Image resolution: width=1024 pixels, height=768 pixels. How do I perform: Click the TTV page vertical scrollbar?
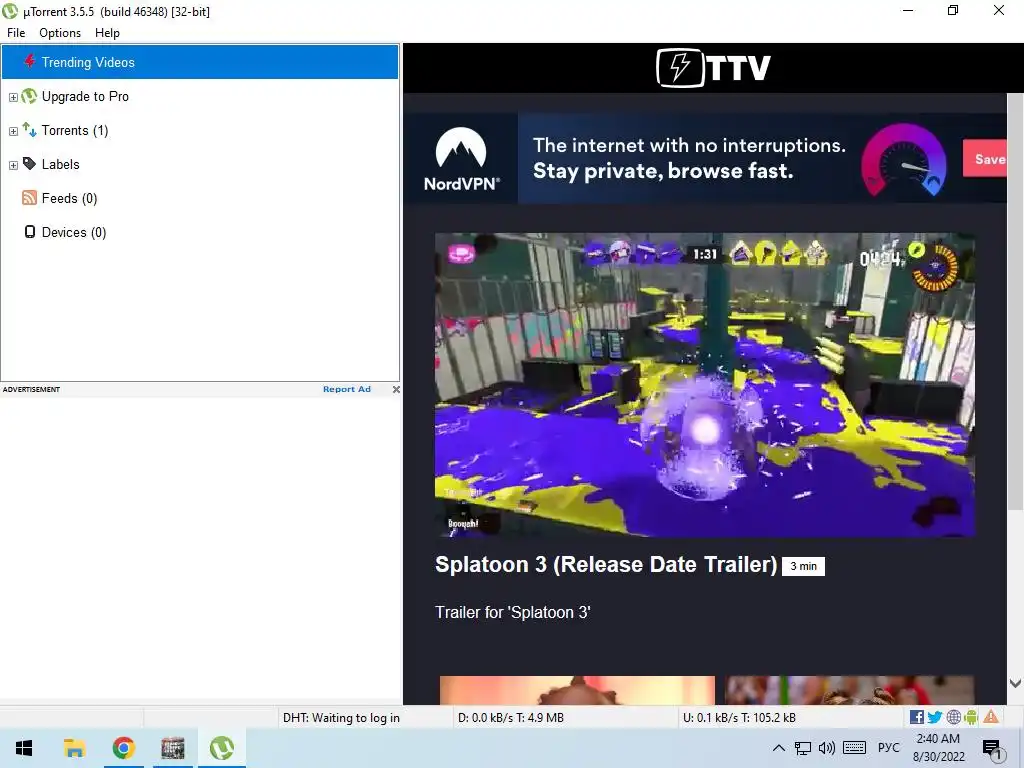point(1015,300)
